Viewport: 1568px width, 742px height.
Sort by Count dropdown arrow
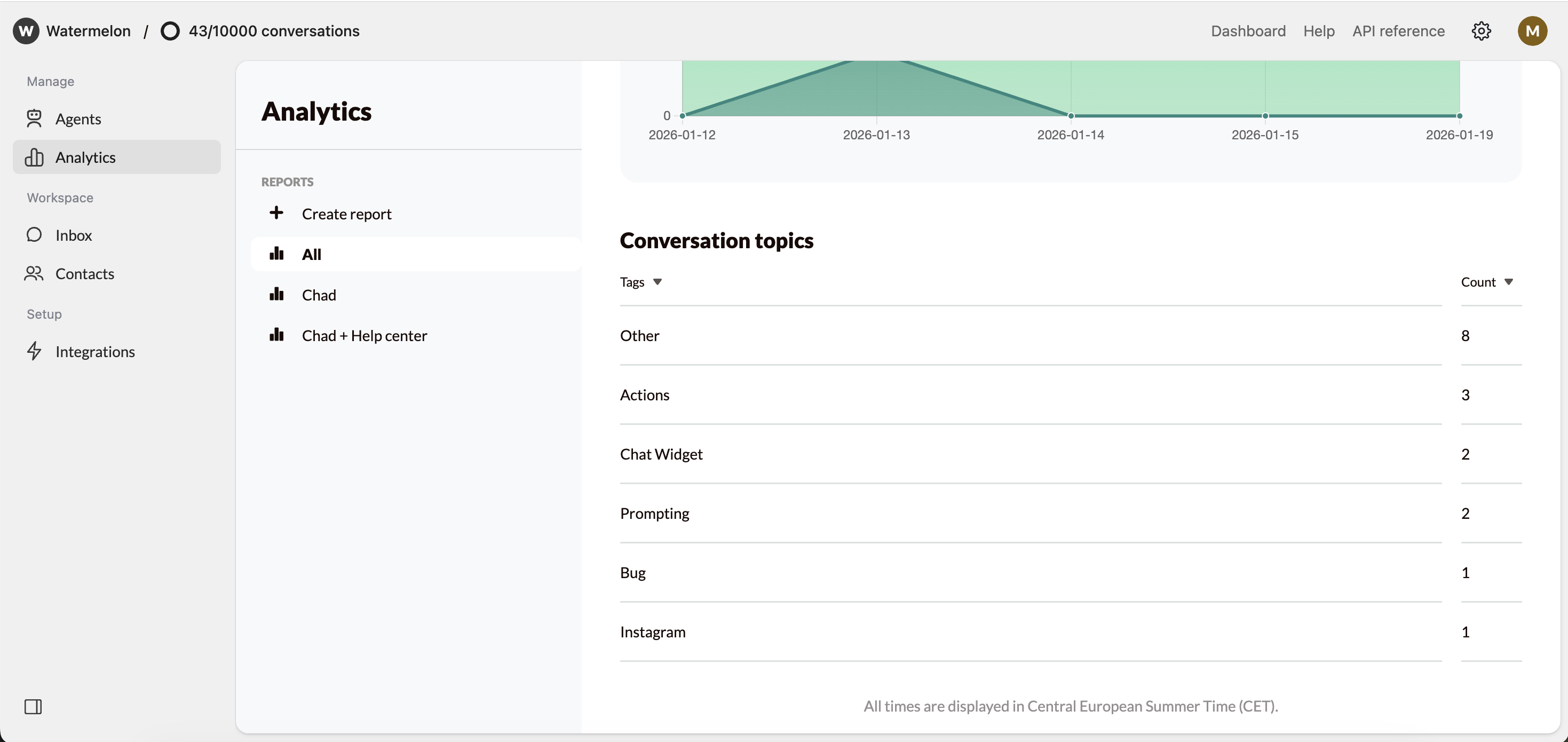click(x=1508, y=282)
